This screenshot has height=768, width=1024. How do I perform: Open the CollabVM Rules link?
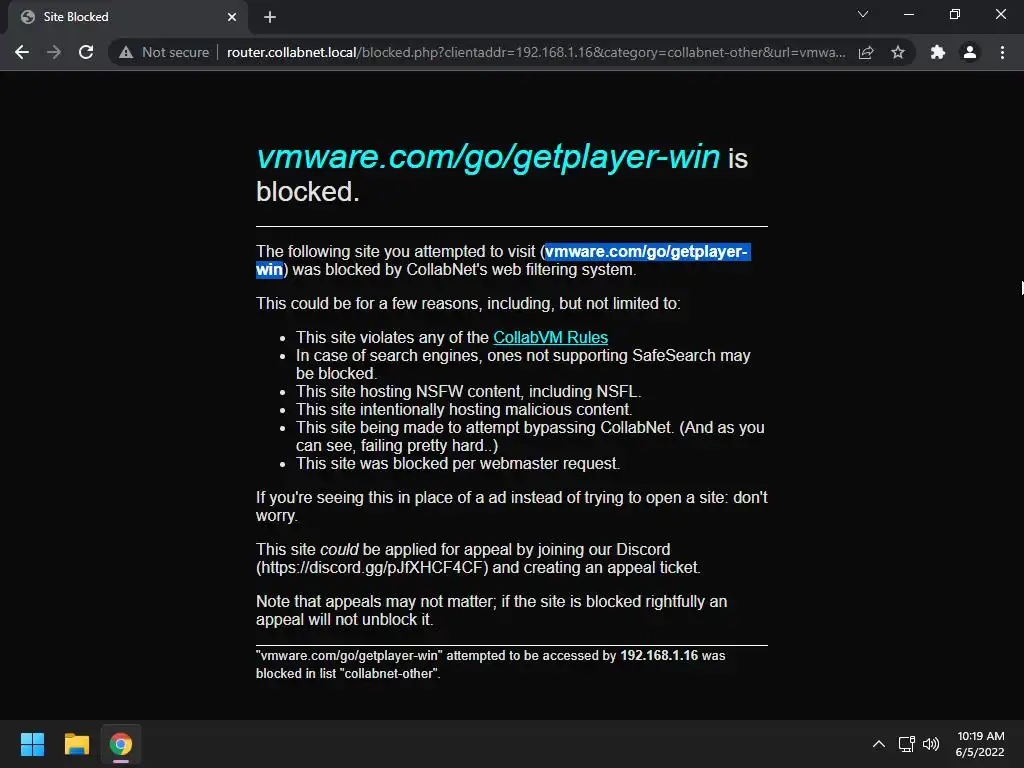(551, 337)
